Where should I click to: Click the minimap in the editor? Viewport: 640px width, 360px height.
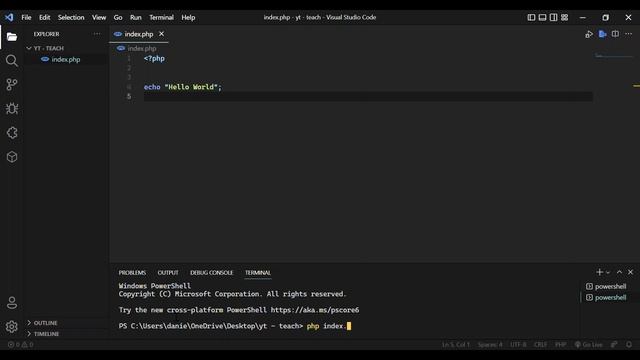coord(613,56)
